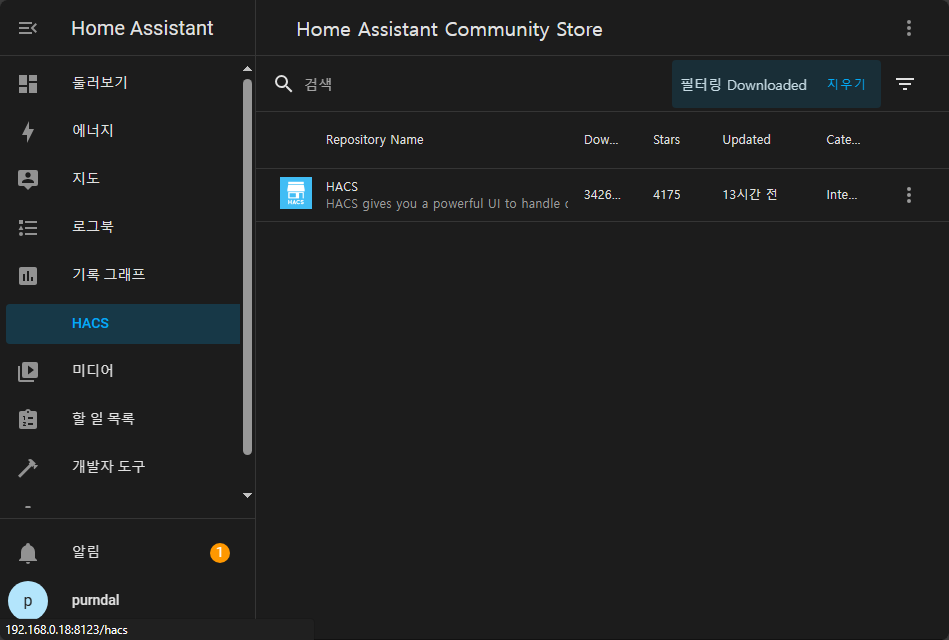Click the 13시간 전 updated value
This screenshot has height=640, width=949.
click(x=749, y=195)
